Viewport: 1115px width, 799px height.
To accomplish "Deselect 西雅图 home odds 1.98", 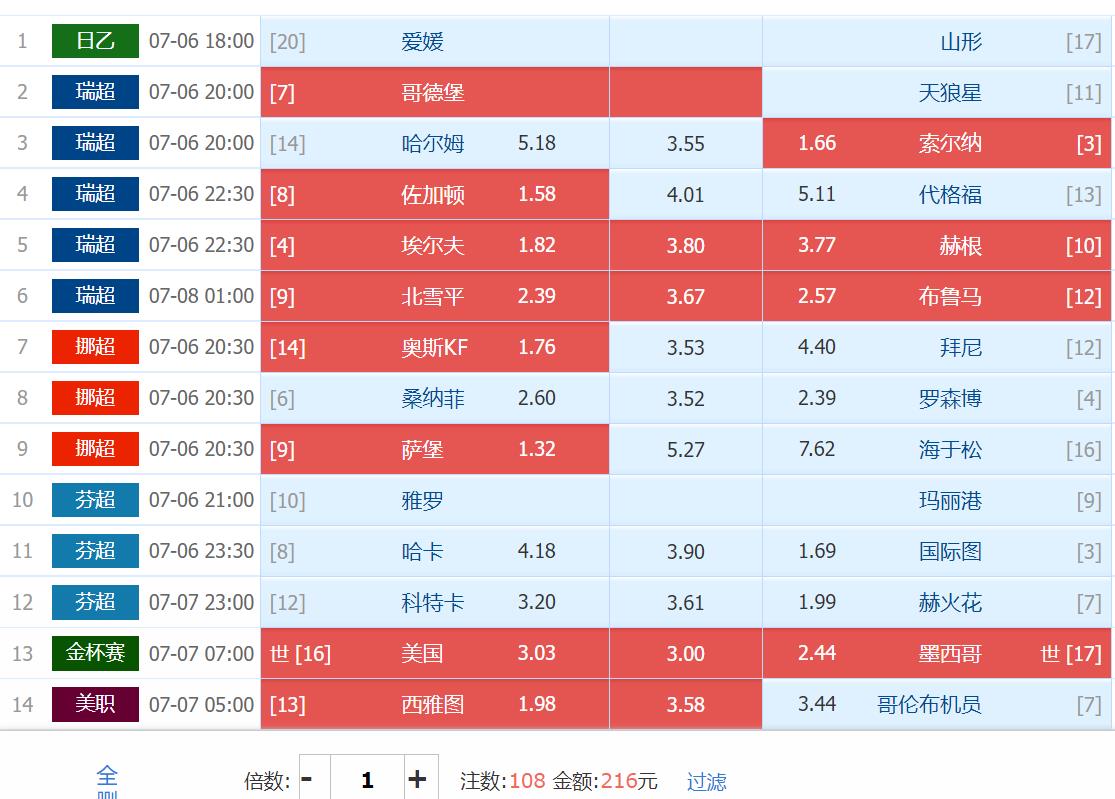I will (434, 704).
